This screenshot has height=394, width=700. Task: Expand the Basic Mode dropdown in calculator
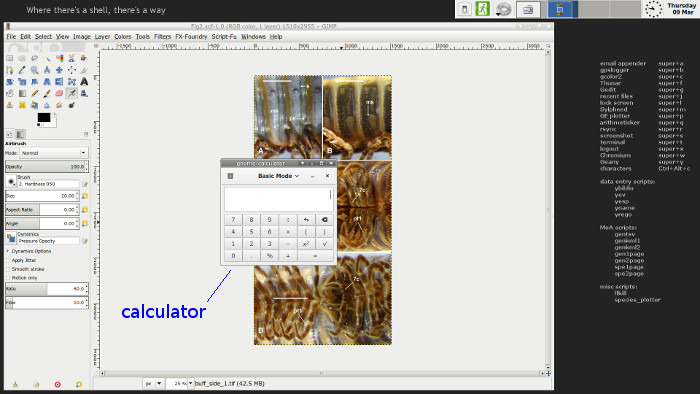click(279, 176)
